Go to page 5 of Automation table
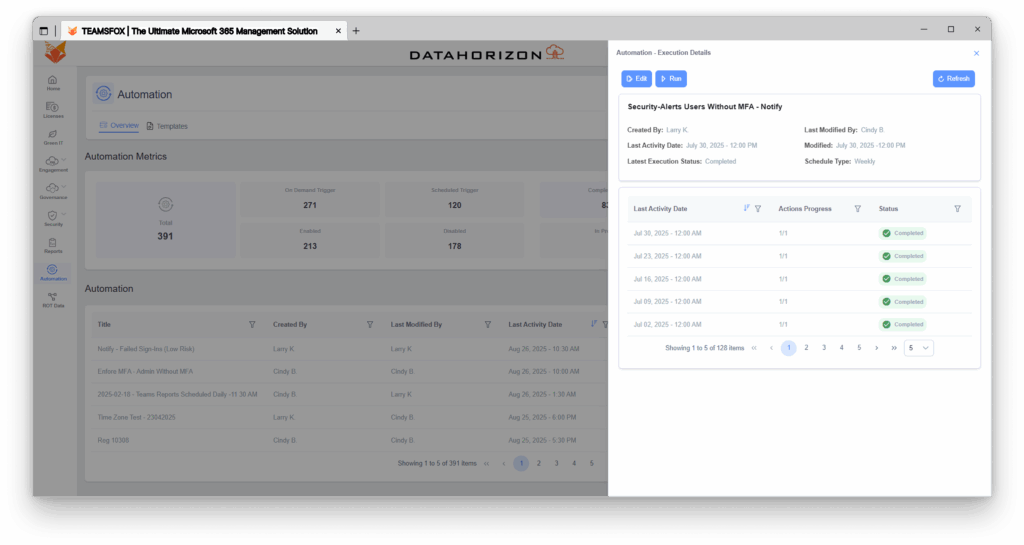The width and height of the screenshot is (1024, 545). click(592, 463)
